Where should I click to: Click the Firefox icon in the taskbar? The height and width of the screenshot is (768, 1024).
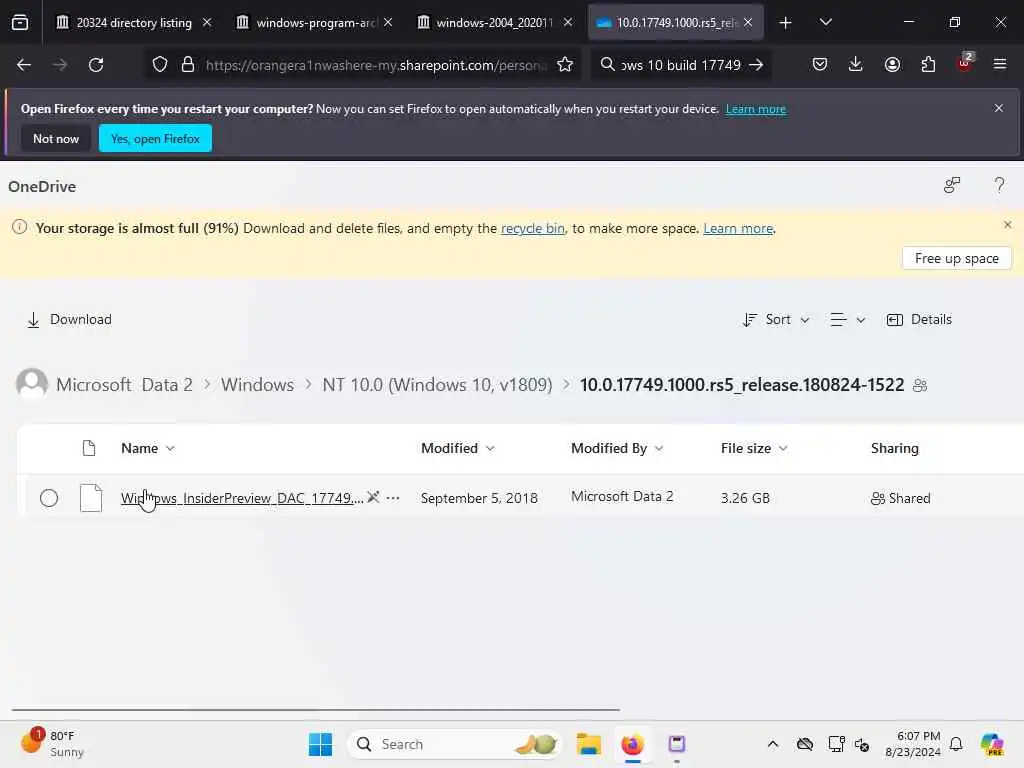click(632, 744)
